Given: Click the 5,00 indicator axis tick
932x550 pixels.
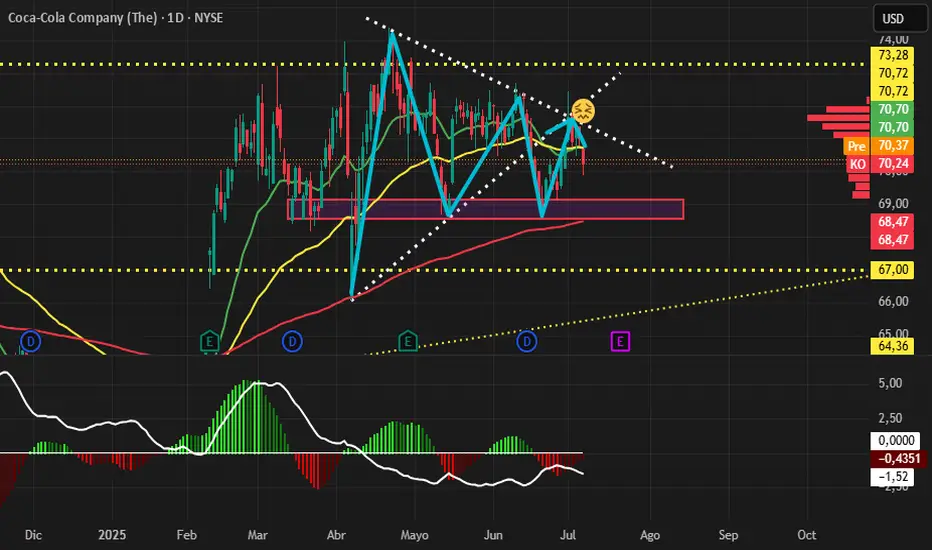Looking at the screenshot, I should coord(890,383).
